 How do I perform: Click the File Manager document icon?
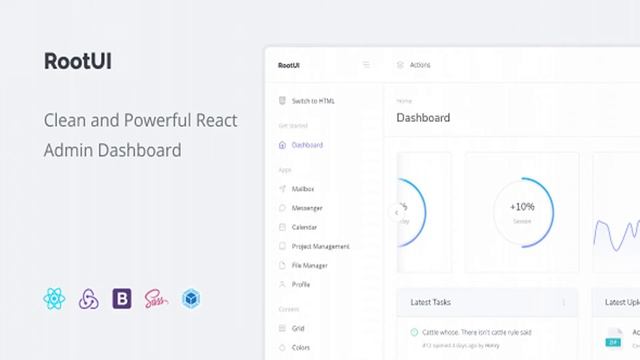click(x=282, y=265)
